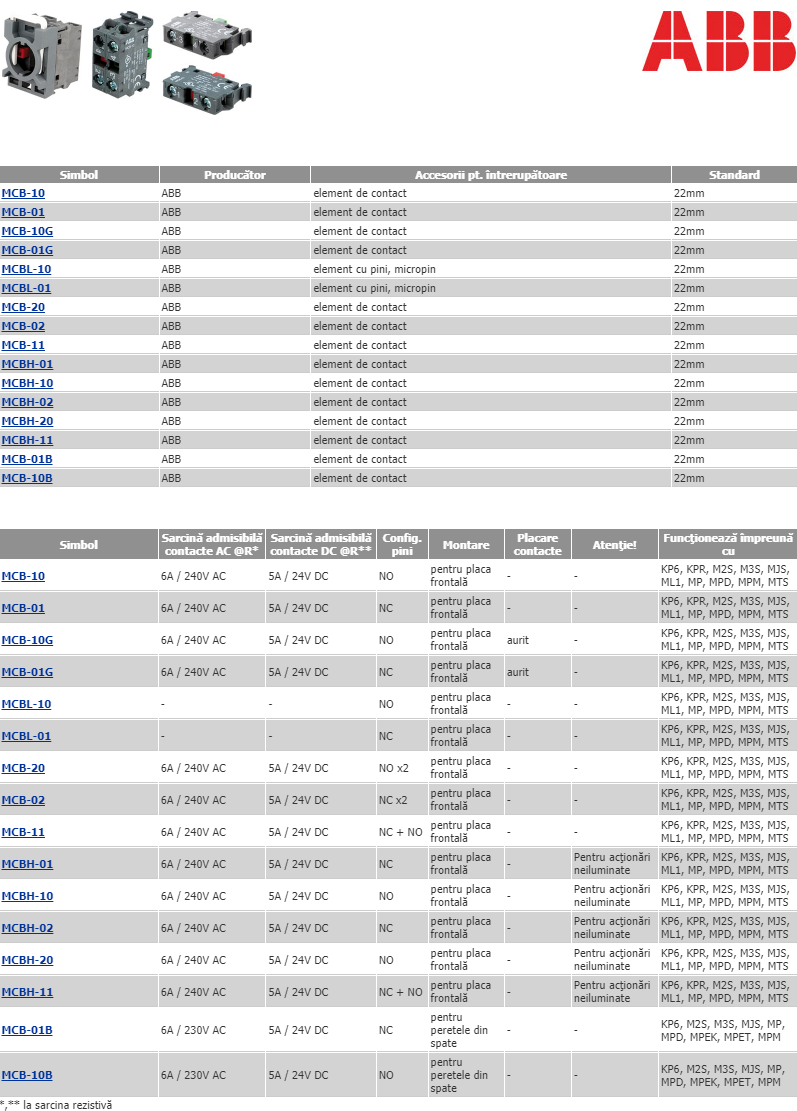Select 'aurit' in the MCB-10G row
797x1111 pixels.
[x=518, y=640]
